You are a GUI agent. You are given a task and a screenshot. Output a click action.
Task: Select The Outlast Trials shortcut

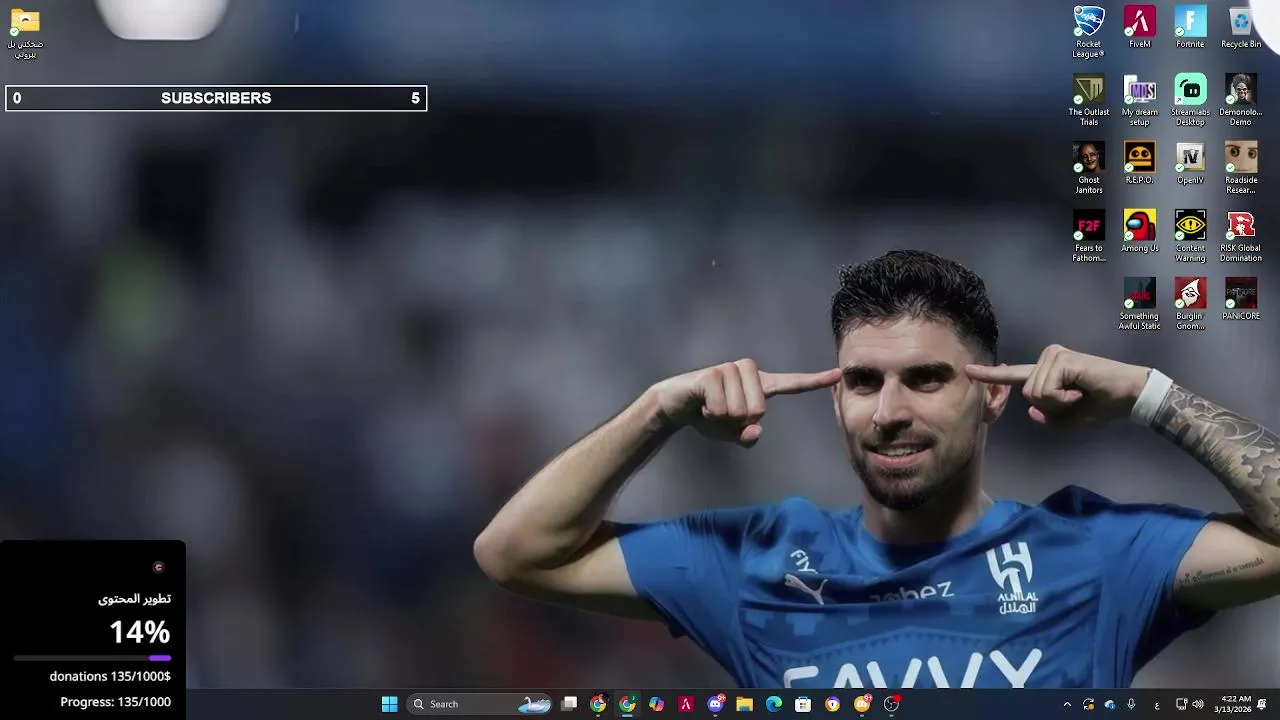(x=1088, y=100)
